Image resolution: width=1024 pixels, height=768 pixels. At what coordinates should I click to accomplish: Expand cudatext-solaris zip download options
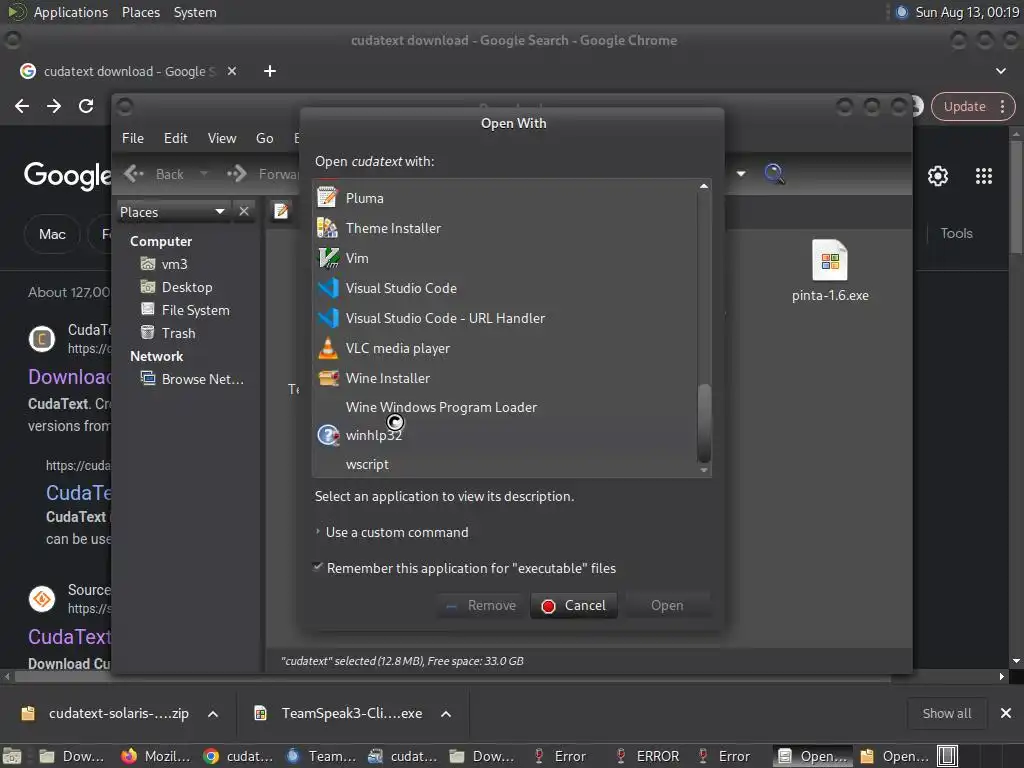[x=213, y=714]
